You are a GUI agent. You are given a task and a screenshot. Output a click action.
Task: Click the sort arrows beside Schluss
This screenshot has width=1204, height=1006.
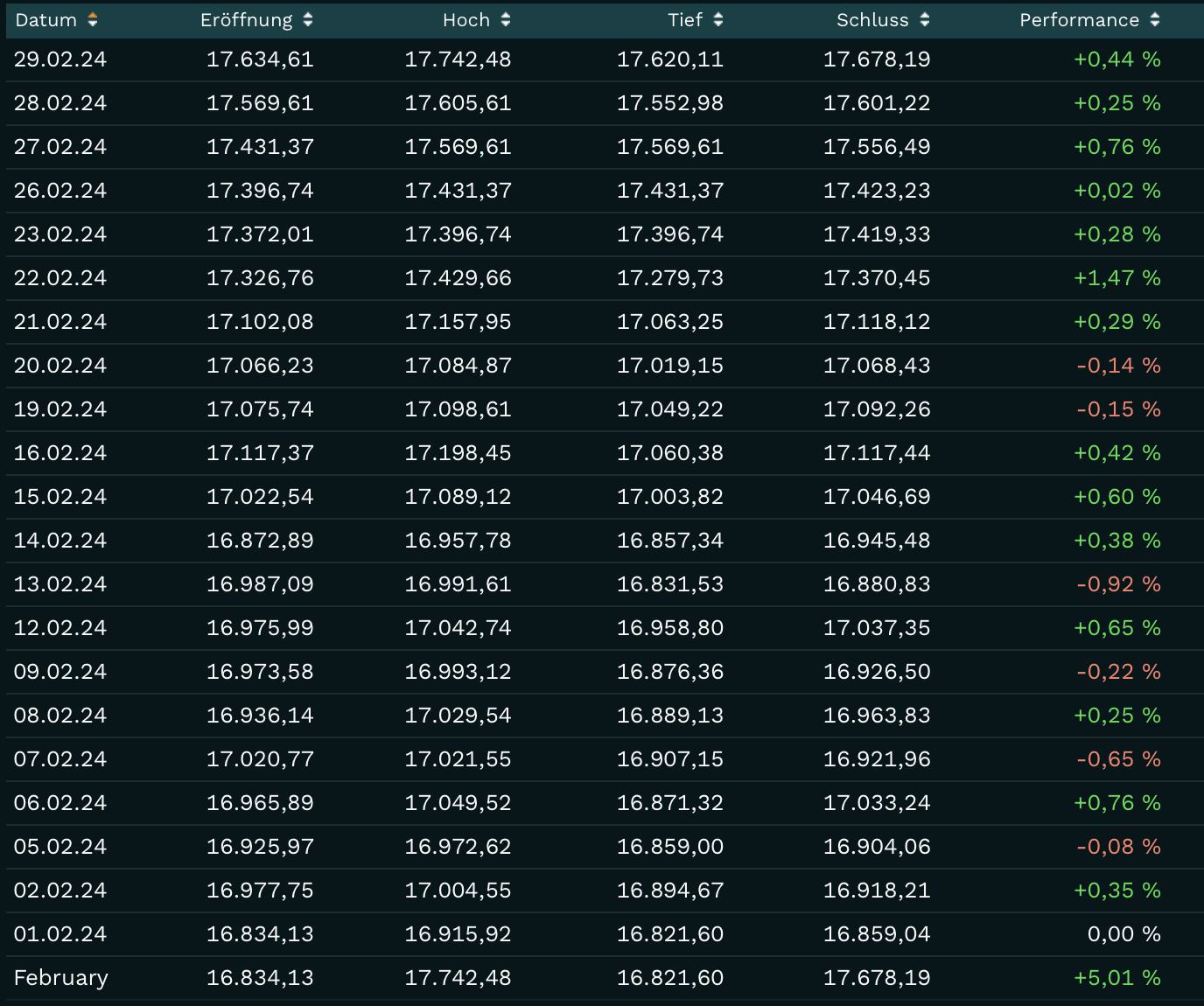pyautogui.click(x=925, y=20)
